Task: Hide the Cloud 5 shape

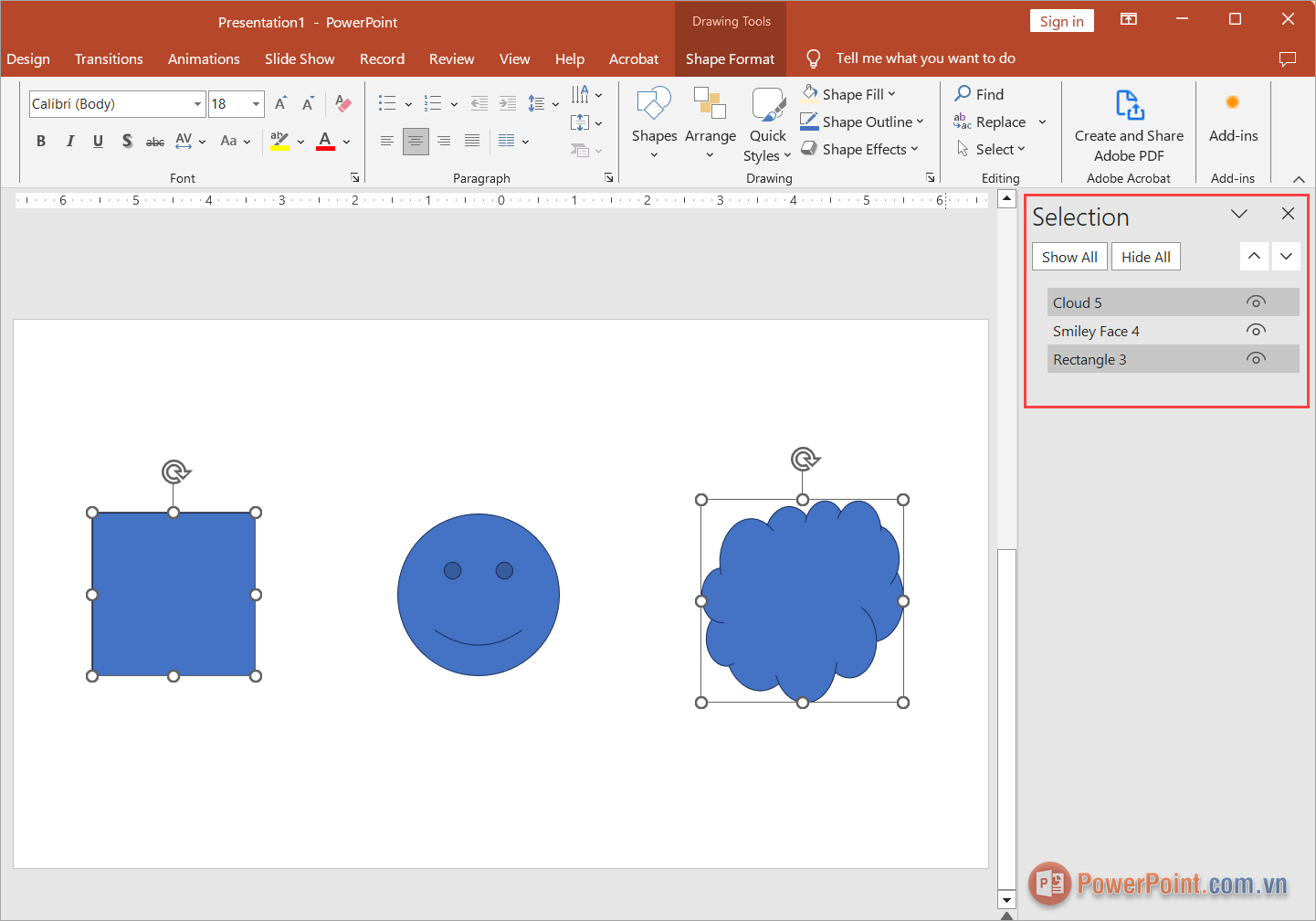Action: pyautogui.click(x=1256, y=302)
